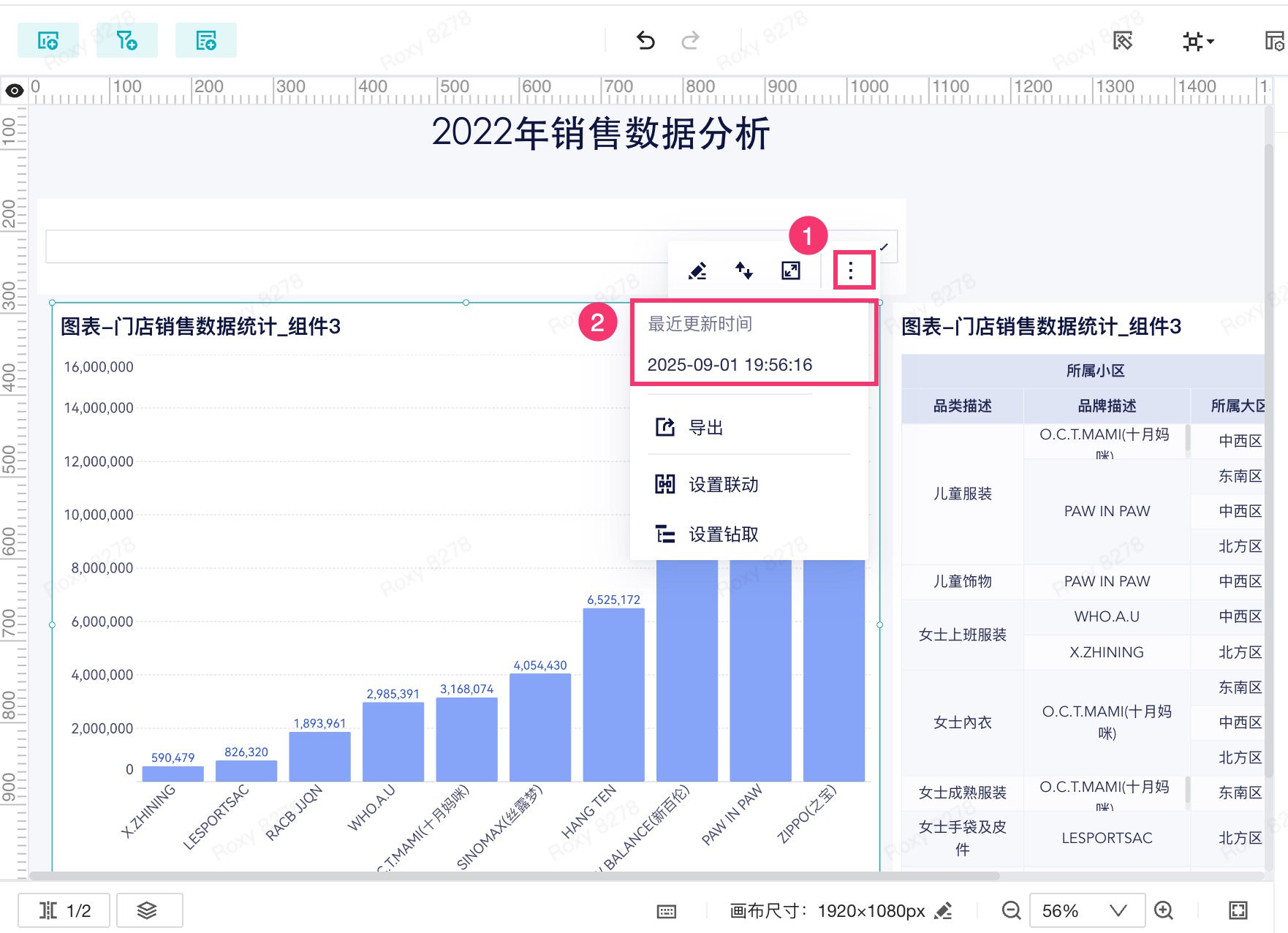
Task: Open the layers panel button
Action: pyautogui.click(x=149, y=910)
